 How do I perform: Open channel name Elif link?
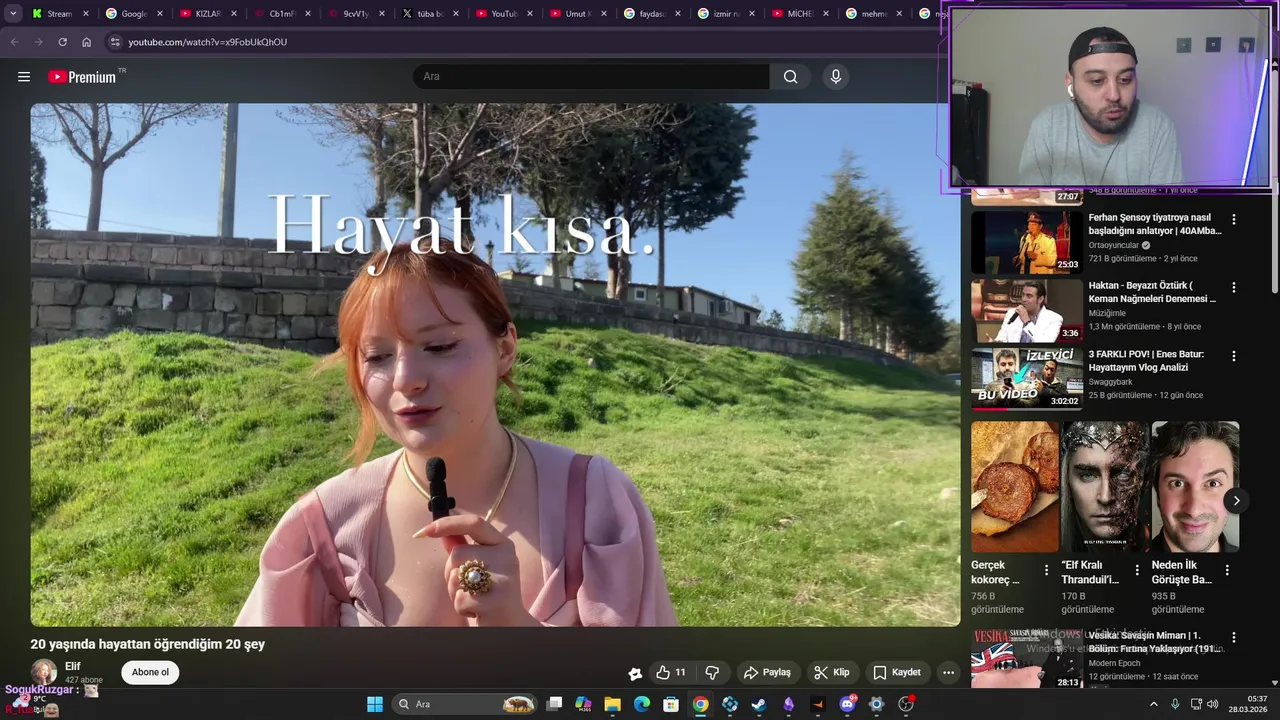[73, 666]
